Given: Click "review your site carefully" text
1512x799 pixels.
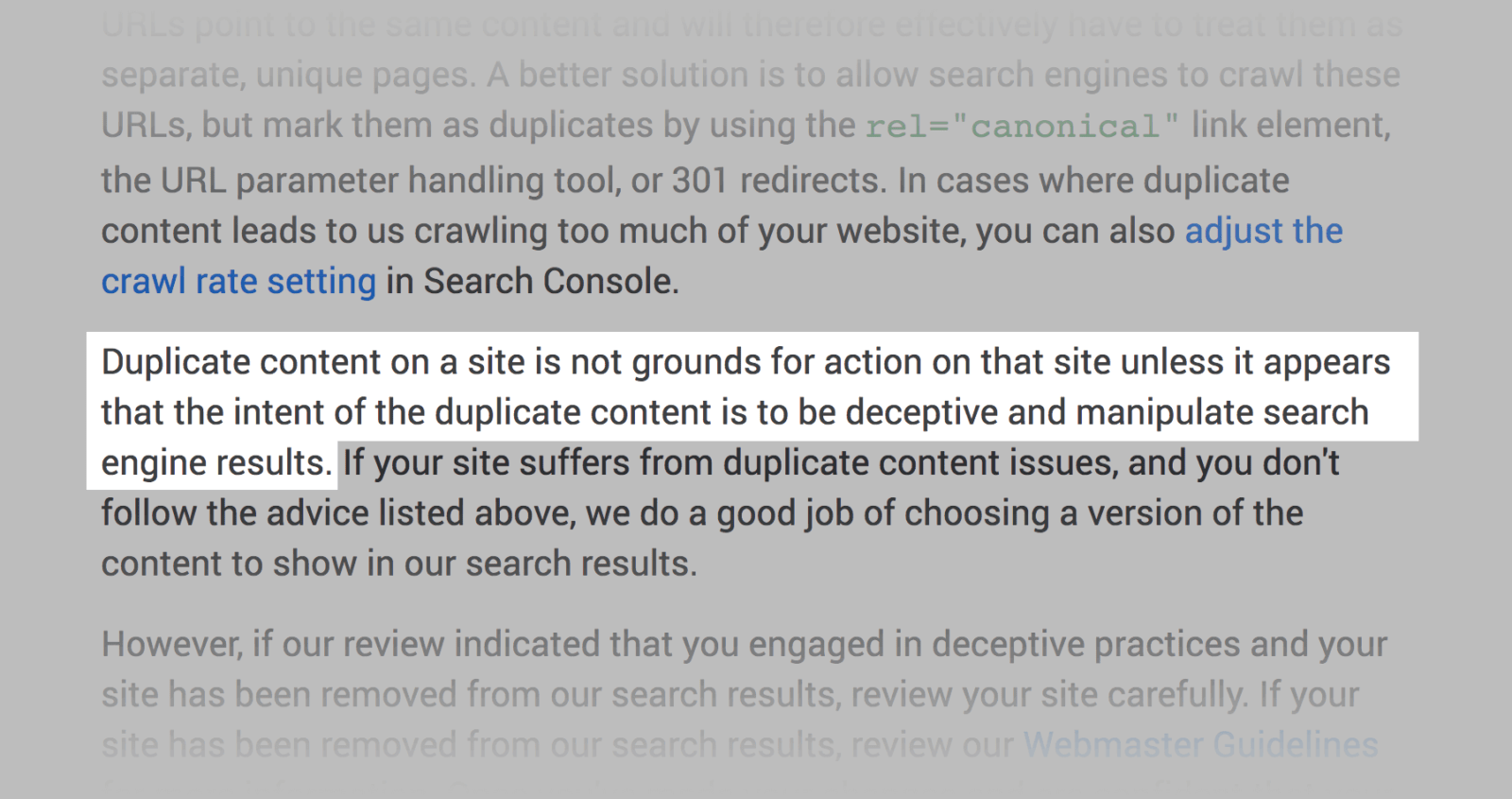Looking at the screenshot, I should (1047, 695).
